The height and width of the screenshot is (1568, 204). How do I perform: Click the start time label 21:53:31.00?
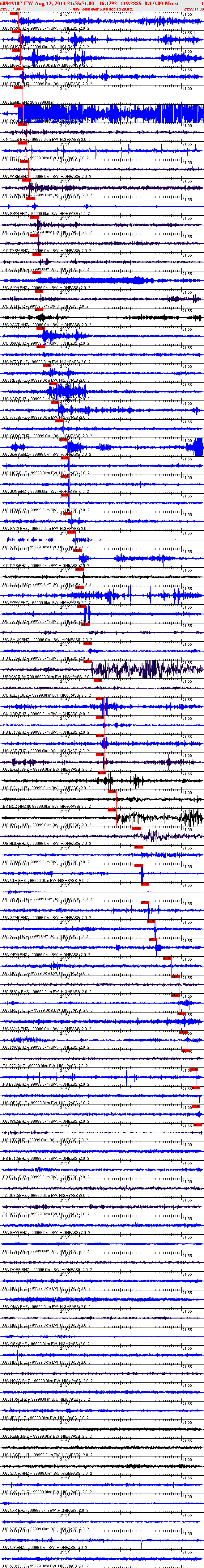coord(10,9)
